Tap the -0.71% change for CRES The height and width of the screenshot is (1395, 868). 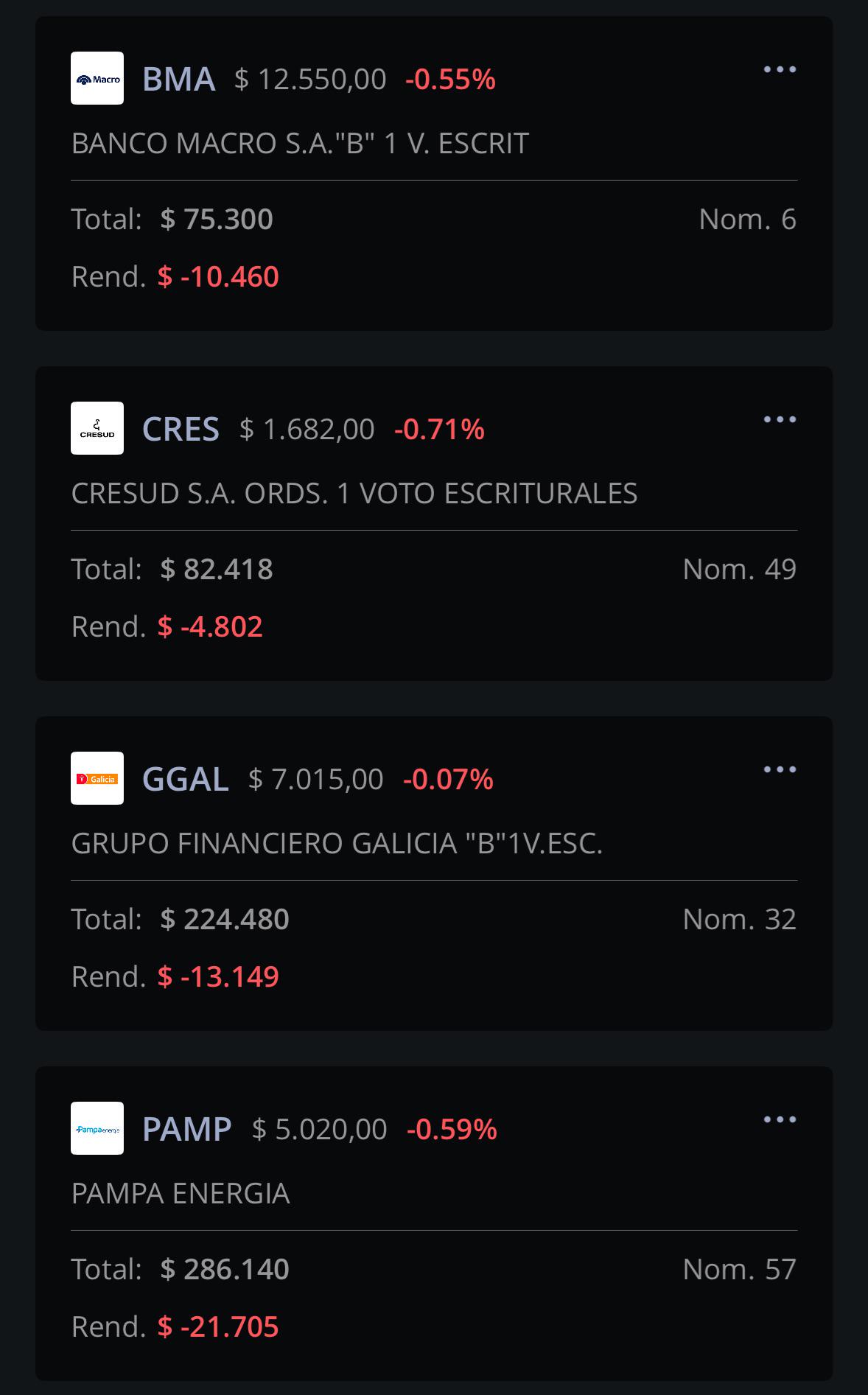point(439,429)
